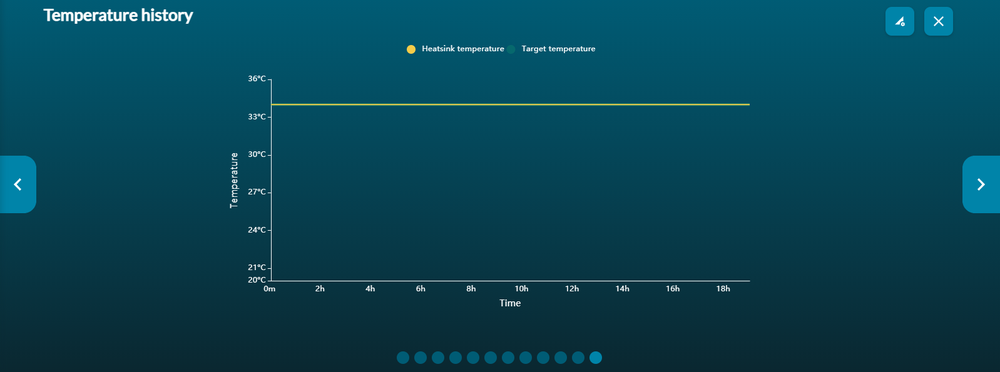
Task: Click the 24°C axis label
Action: click(x=257, y=230)
